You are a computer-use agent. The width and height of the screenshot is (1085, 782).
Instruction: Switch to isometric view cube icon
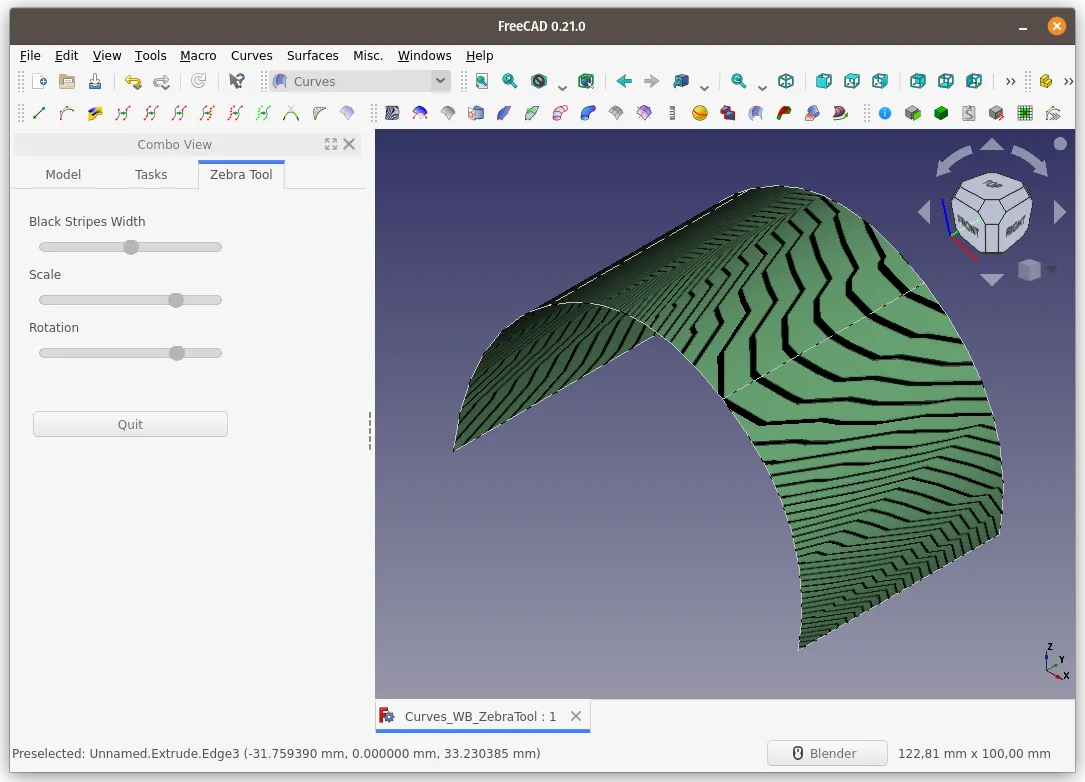[x=786, y=82]
